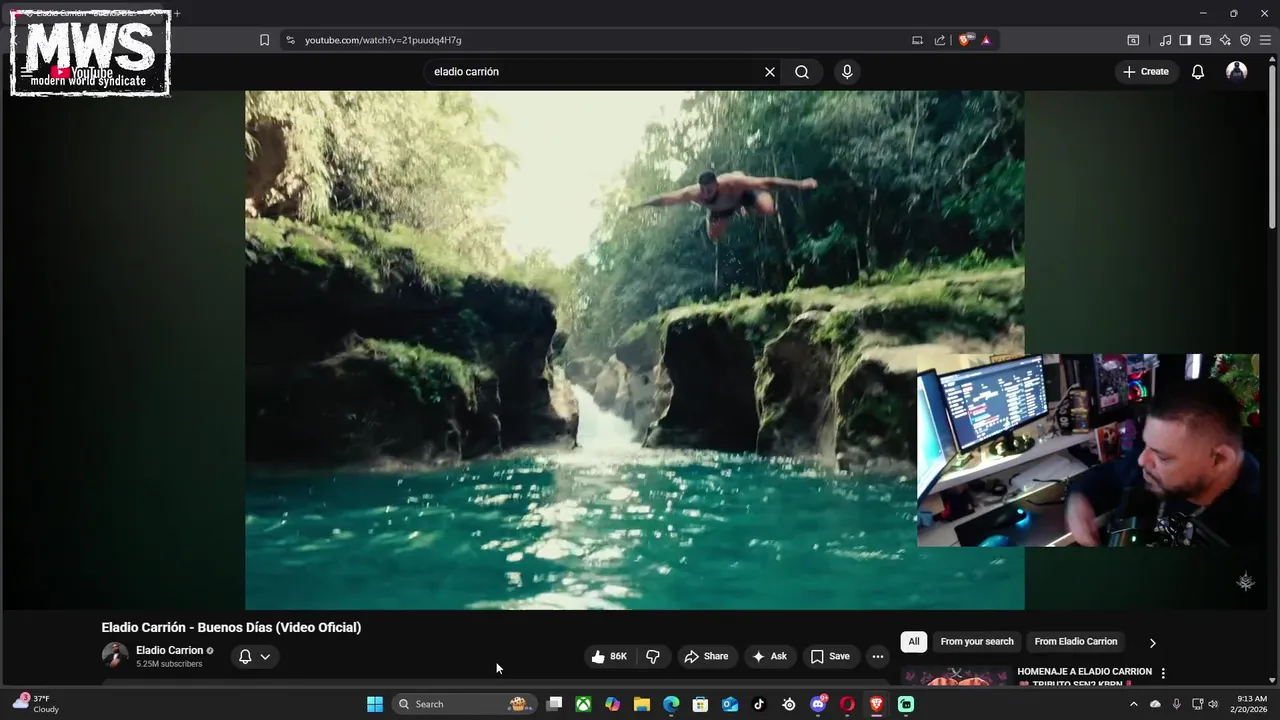The image size is (1280, 720).
Task: Bookmark this page using the bookmark icon
Action: [264, 40]
